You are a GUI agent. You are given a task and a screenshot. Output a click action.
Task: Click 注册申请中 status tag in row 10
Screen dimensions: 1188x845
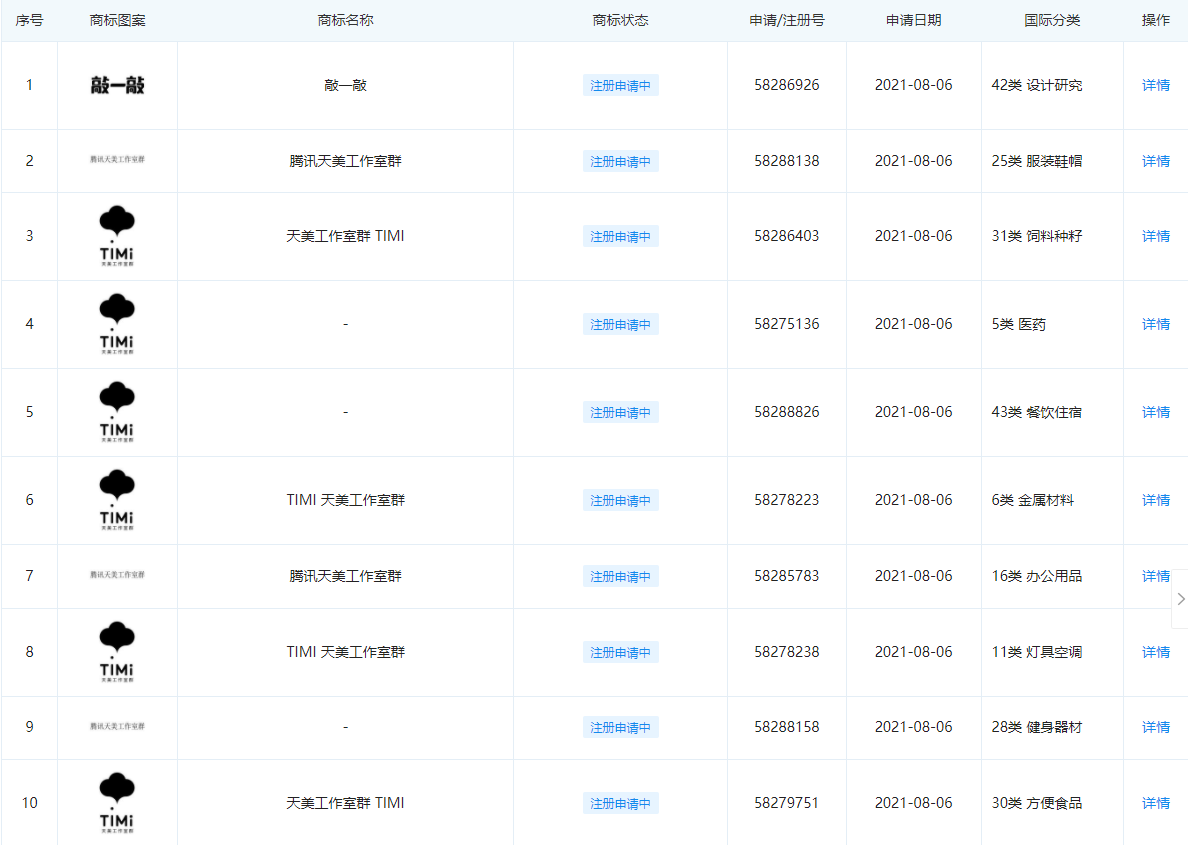coord(621,803)
